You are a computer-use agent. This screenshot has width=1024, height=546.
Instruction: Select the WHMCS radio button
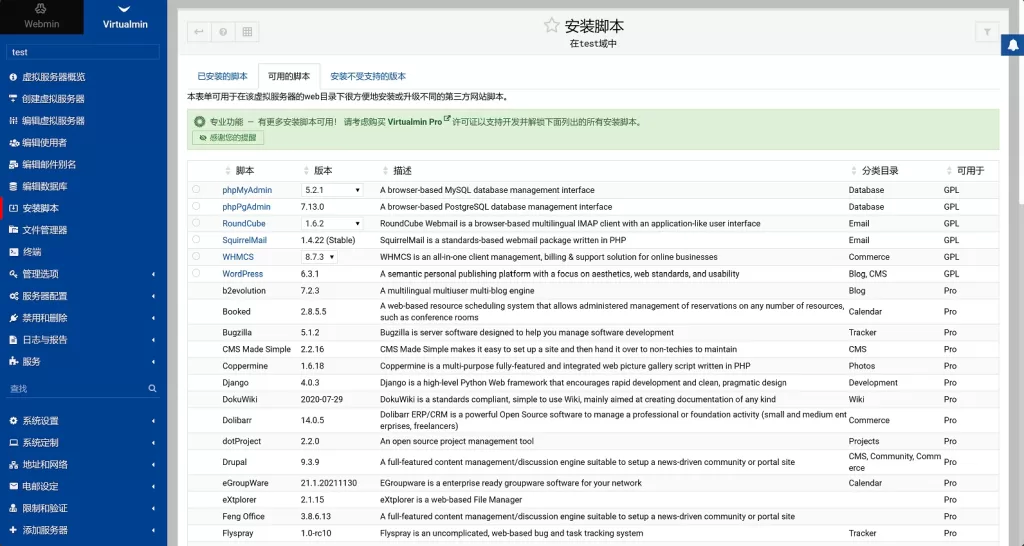click(x=196, y=256)
